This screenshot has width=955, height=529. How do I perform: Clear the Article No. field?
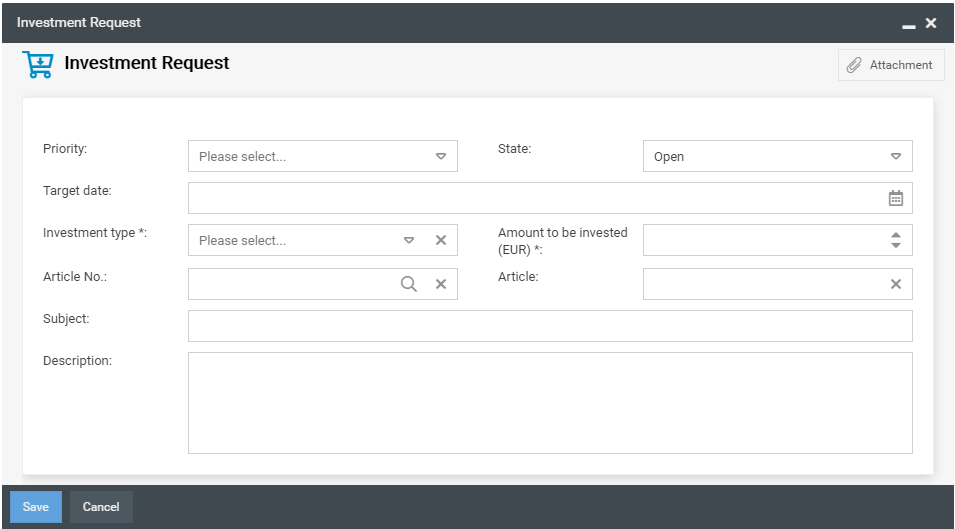pos(440,284)
